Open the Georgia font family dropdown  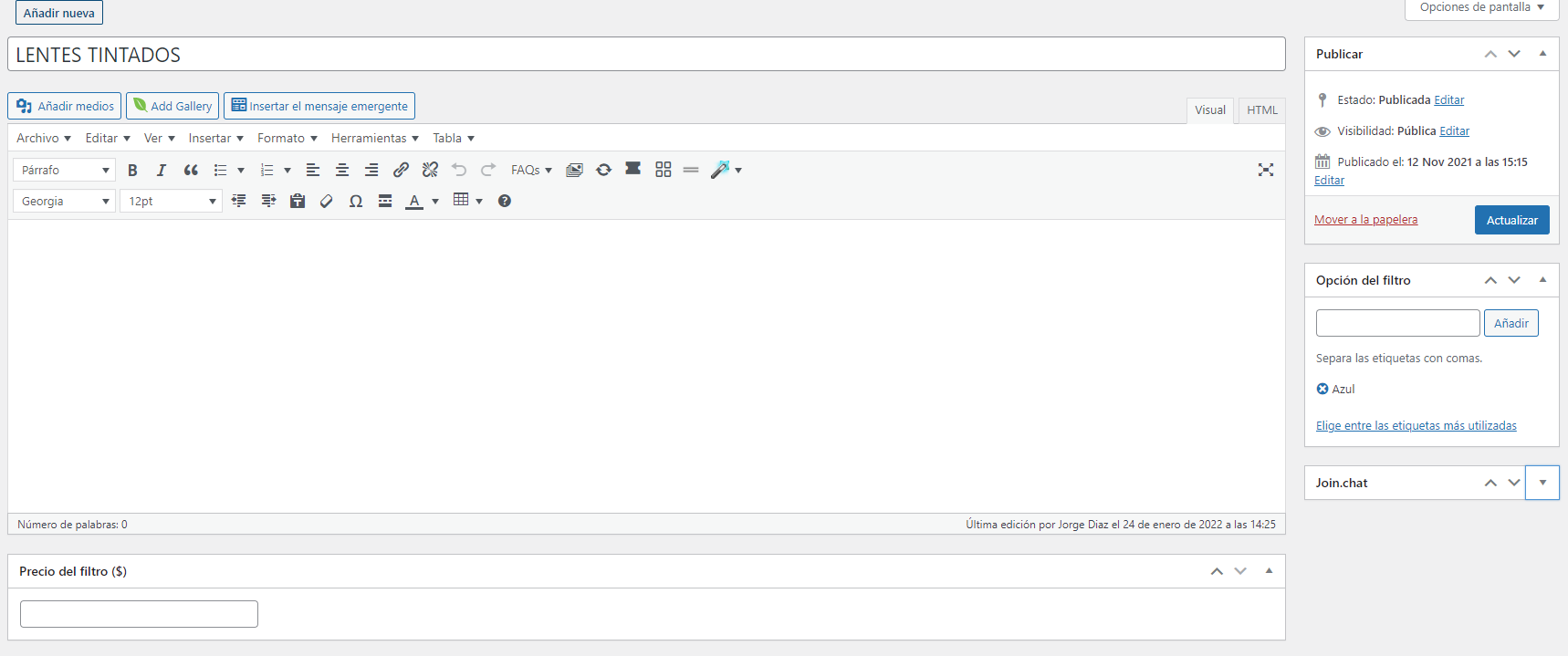pyautogui.click(x=64, y=201)
